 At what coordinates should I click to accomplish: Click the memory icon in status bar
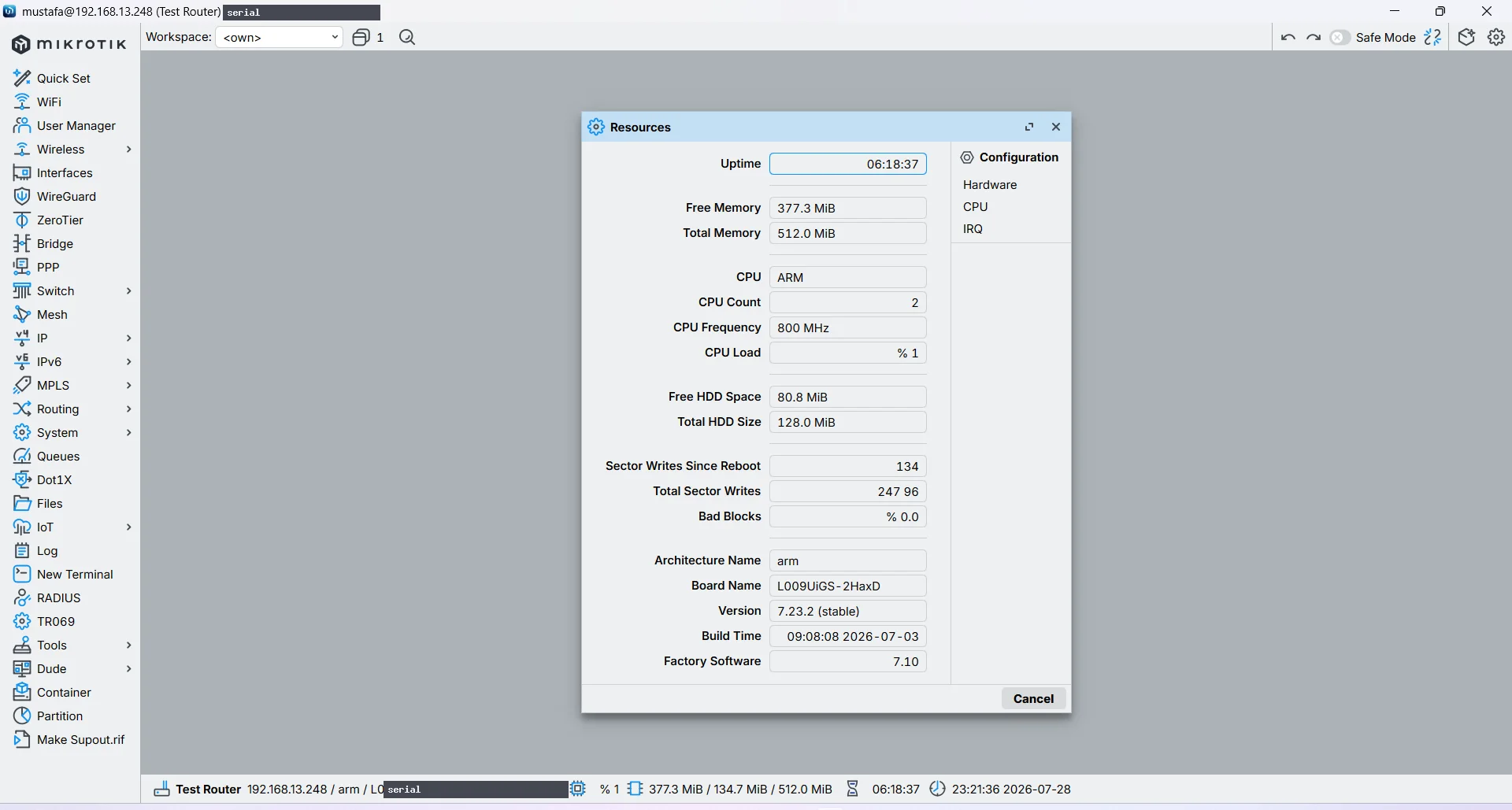click(x=636, y=789)
